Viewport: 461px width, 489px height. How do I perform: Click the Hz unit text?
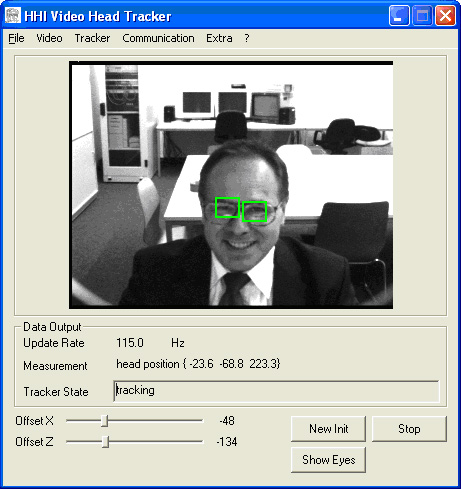[x=178, y=343]
